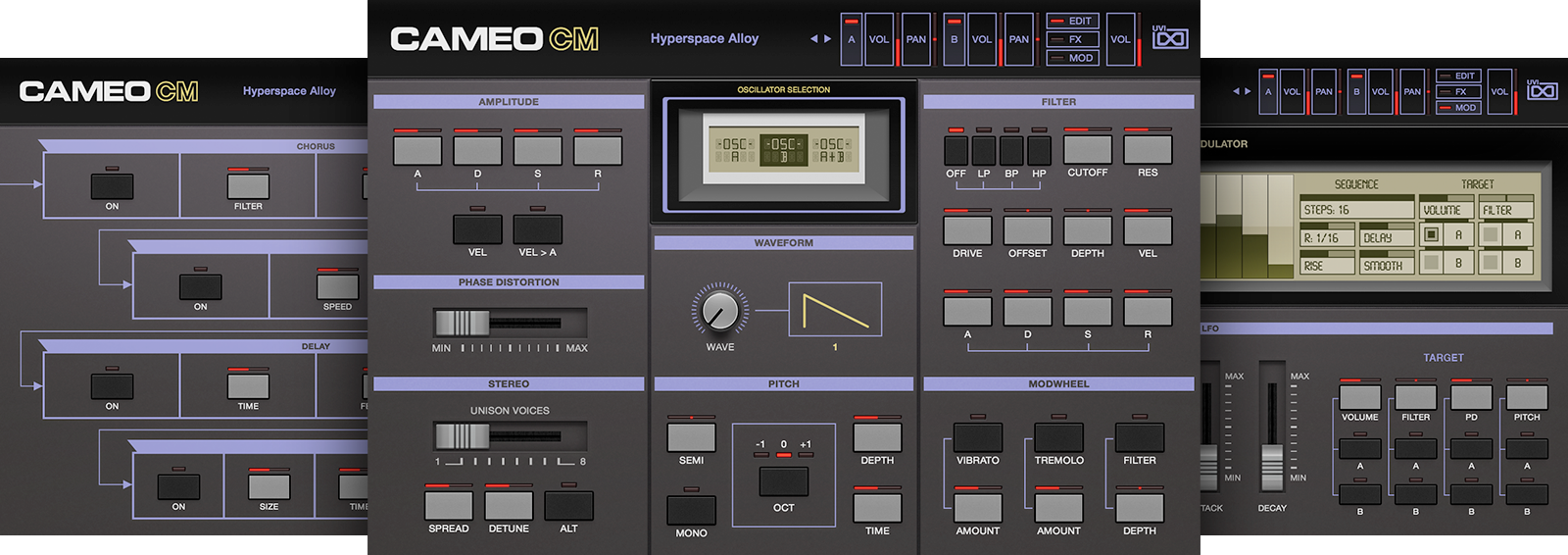Select previous preset arrow in center window
This screenshot has width=1568, height=555.
pos(813,39)
